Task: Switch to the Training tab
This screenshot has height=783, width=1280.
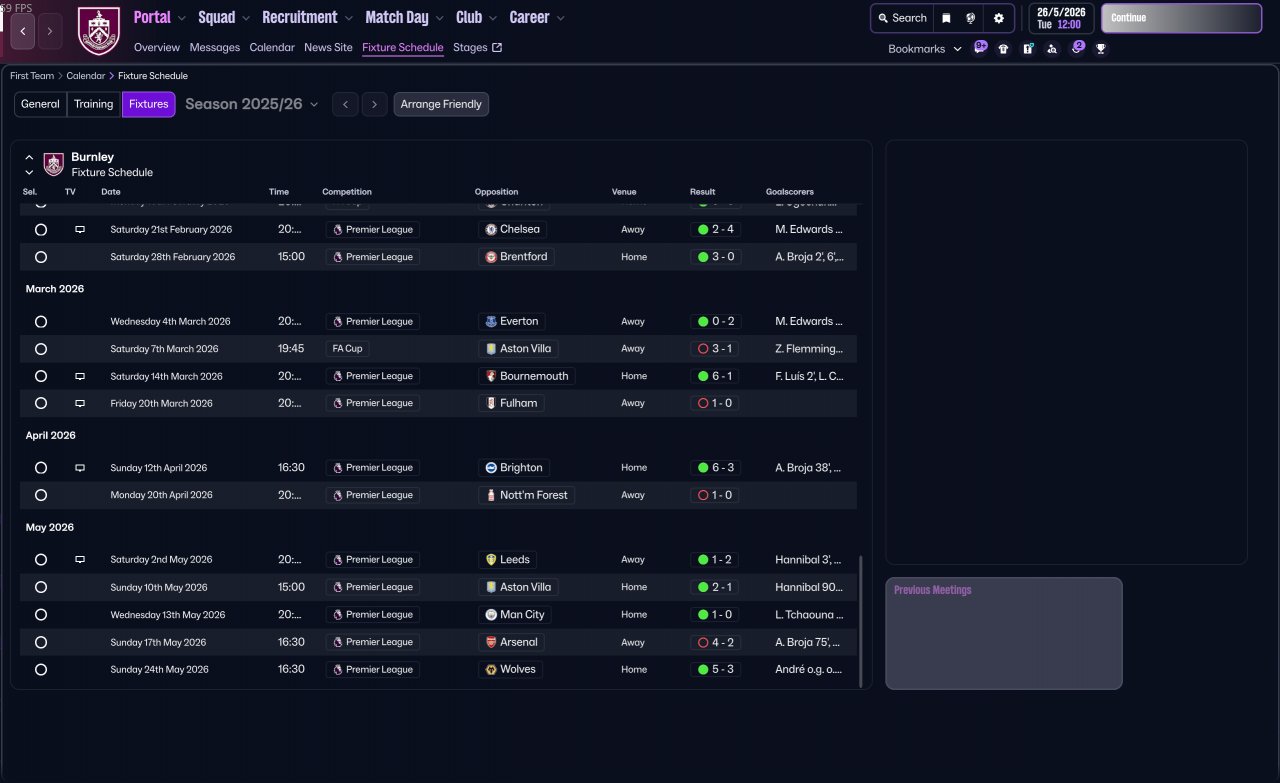Action: pyautogui.click(x=94, y=104)
